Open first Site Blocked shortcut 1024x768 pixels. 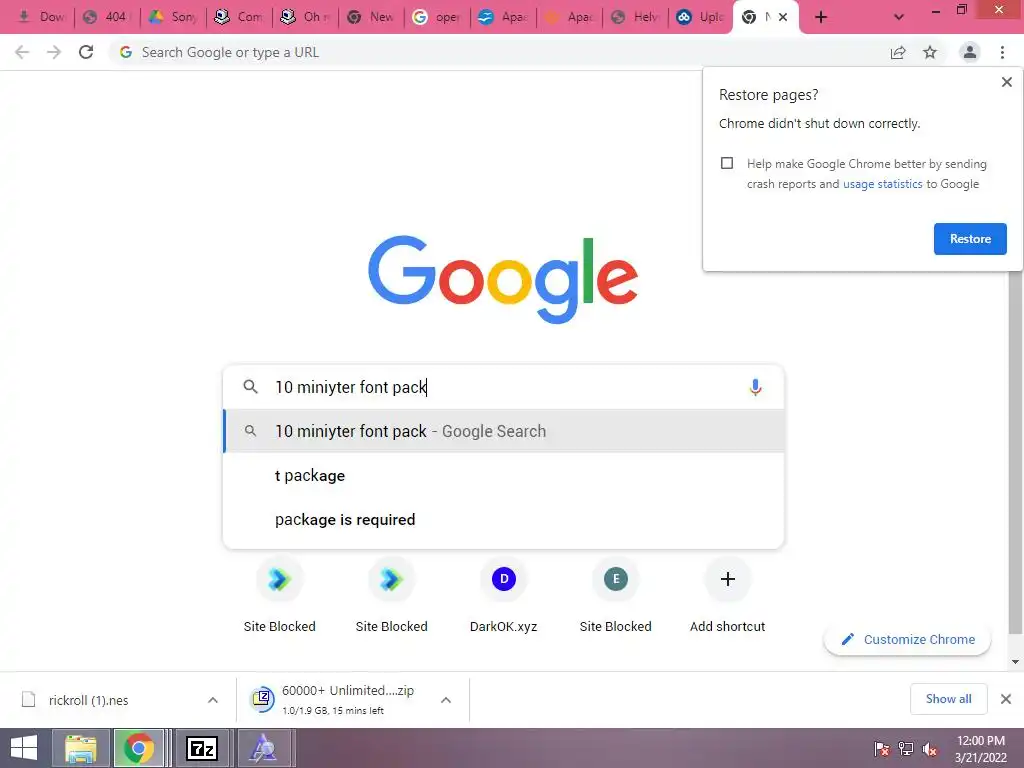coord(280,595)
